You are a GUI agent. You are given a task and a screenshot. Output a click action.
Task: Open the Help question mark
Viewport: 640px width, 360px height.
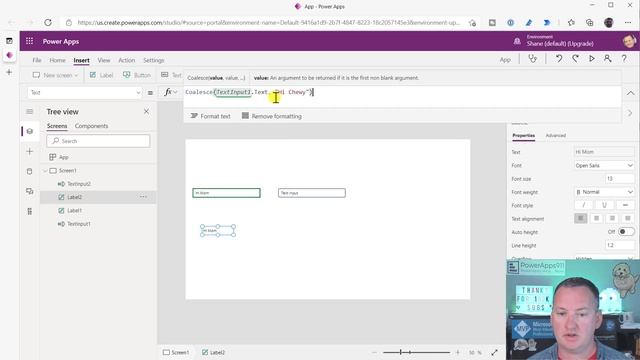(x=624, y=59)
